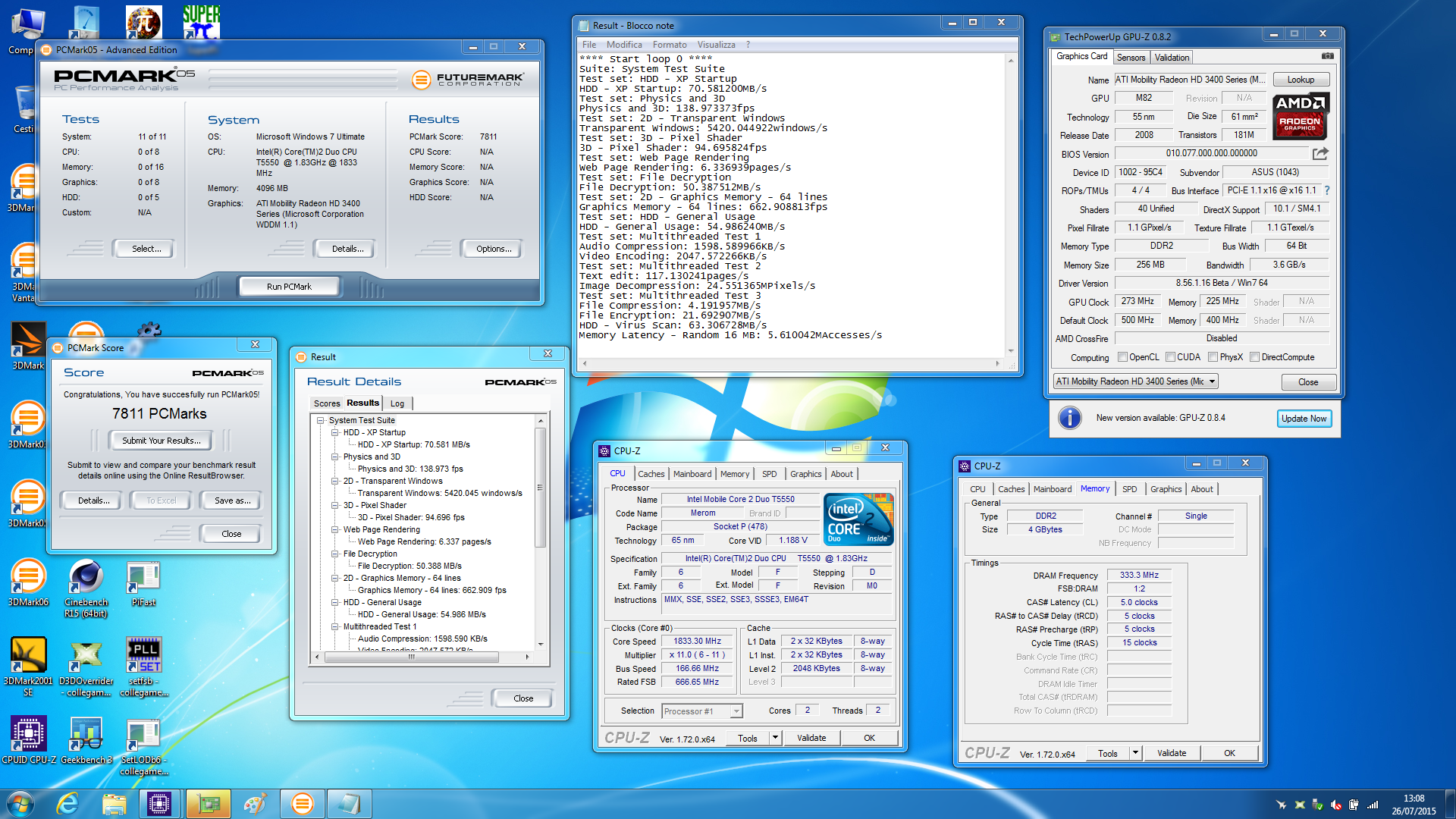This screenshot has width=1456, height=819.
Task: Click Notepad horizontal scrollbar
Action: tap(790, 364)
